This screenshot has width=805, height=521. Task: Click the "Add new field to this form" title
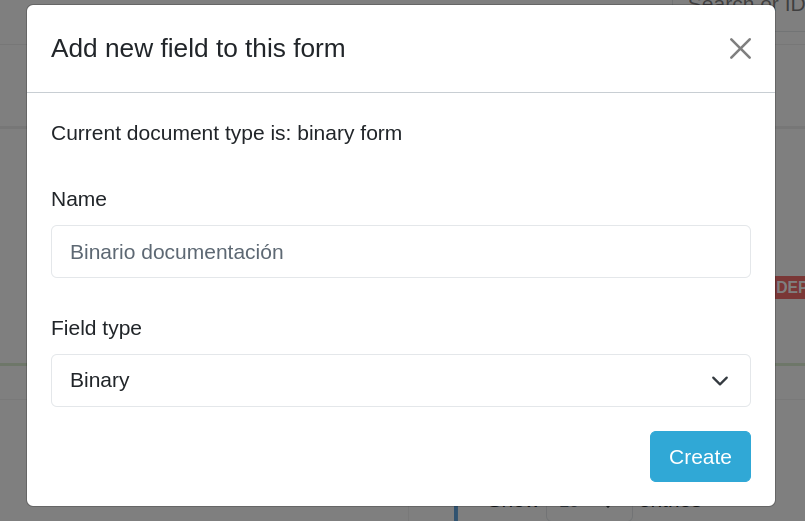click(x=198, y=48)
